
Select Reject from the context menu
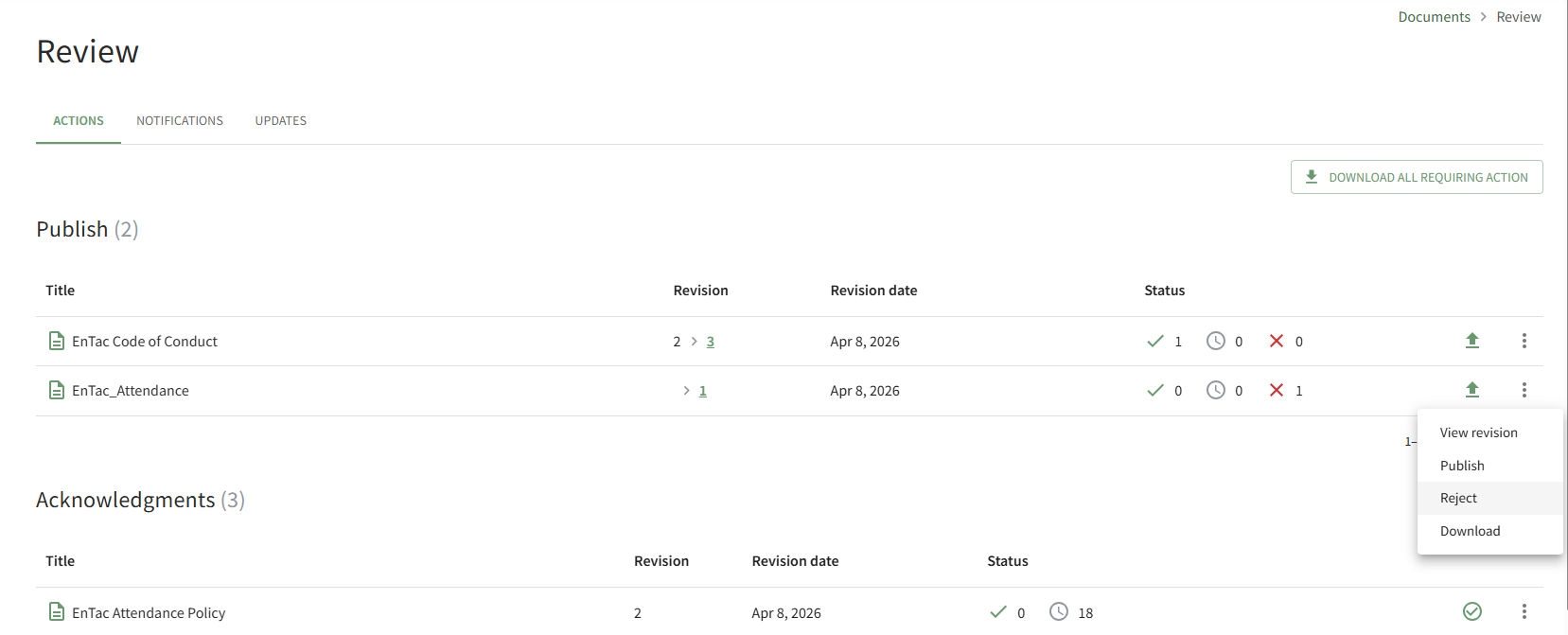point(1458,498)
